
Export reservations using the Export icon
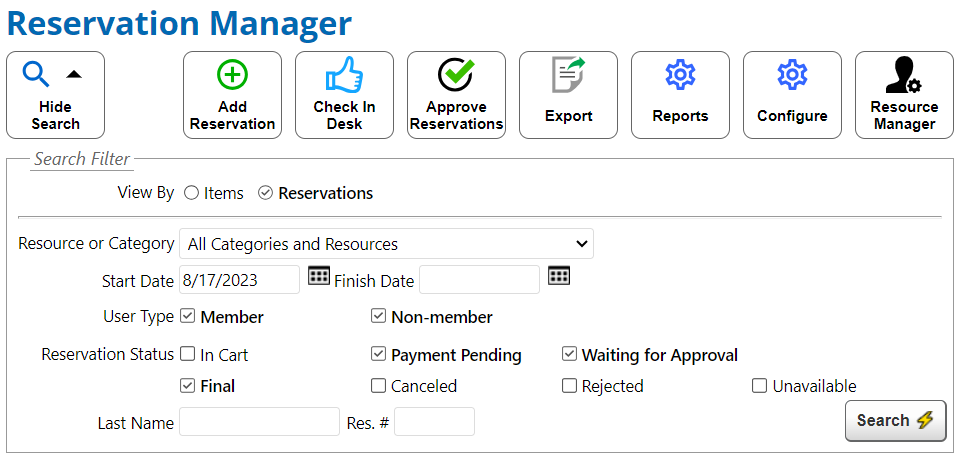[x=568, y=76]
